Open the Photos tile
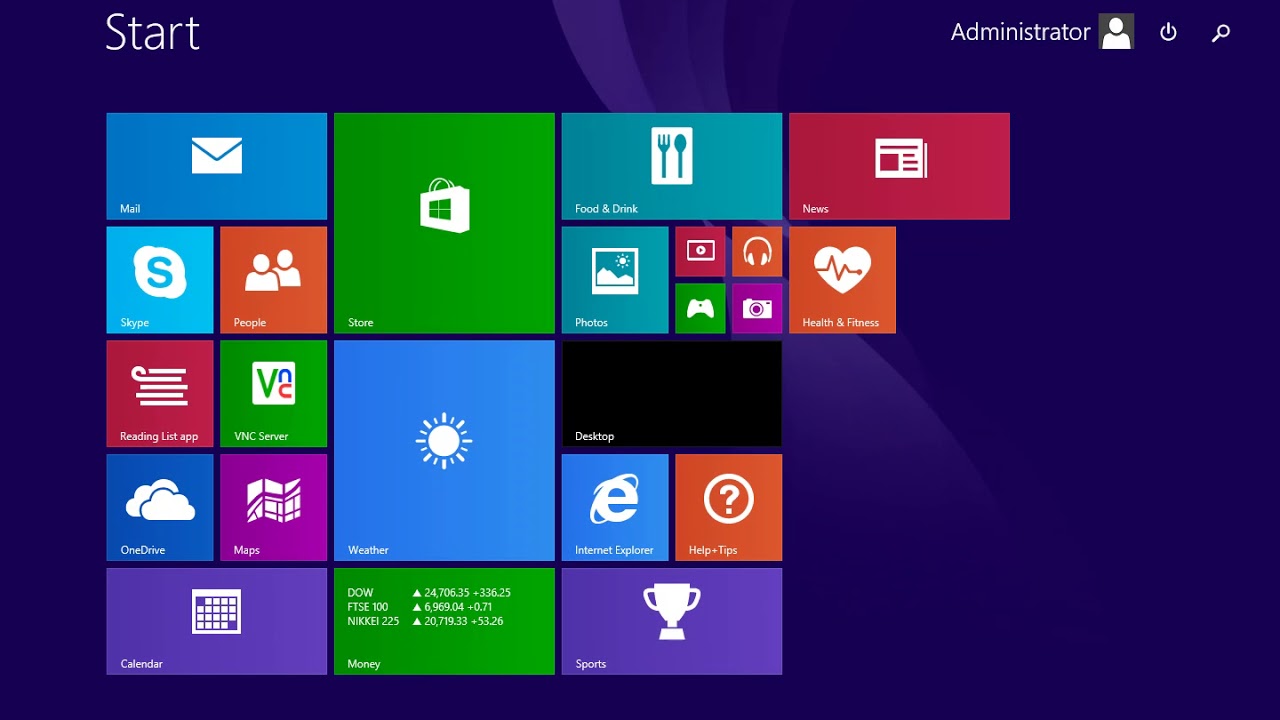The image size is (1280, 720). 615,280
